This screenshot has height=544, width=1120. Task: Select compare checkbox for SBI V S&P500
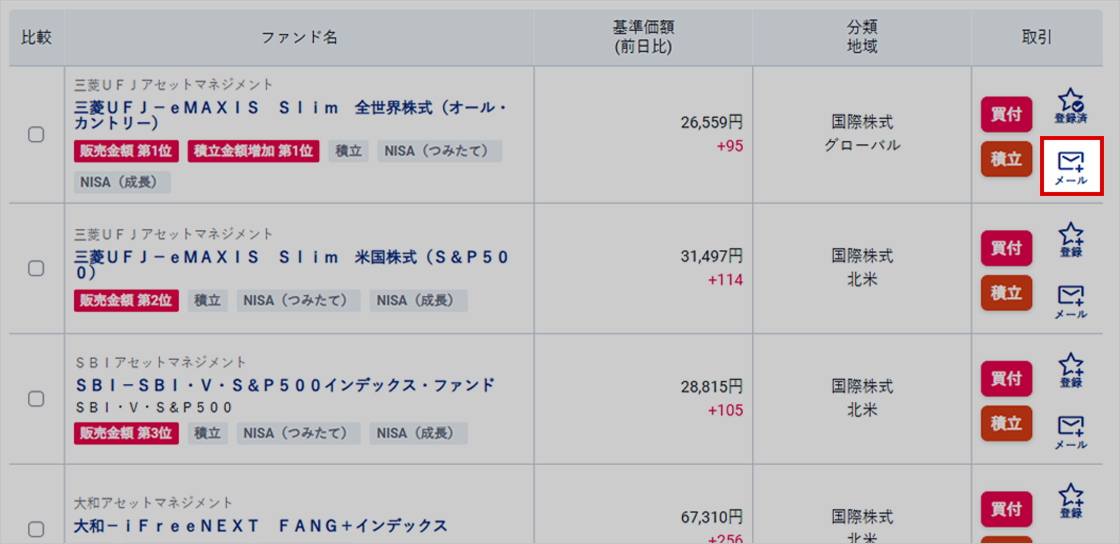(x=36, y=398)
